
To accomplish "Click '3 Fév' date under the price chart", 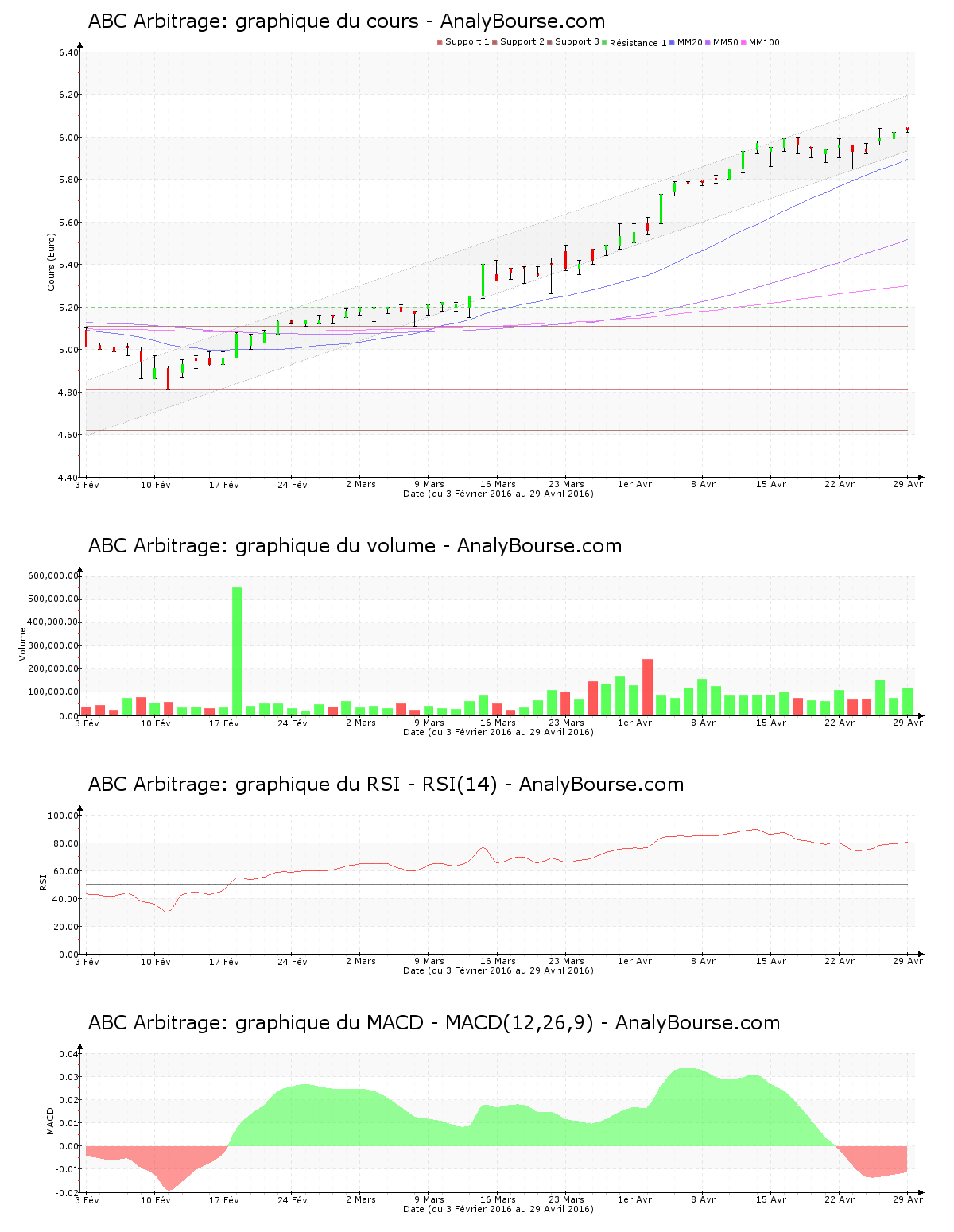I will click(x=87, y=485).
